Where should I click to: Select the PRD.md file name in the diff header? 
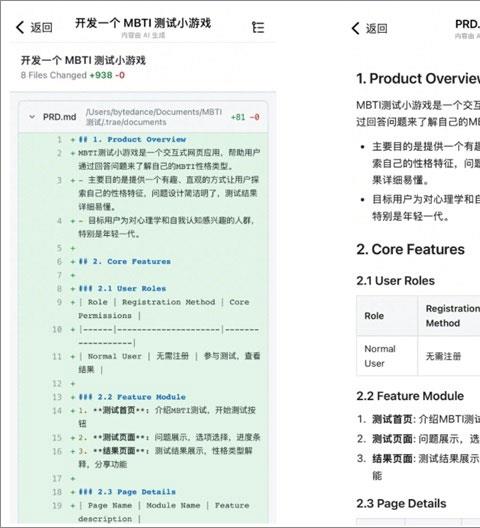pyautogui.click(x=59, y=117)
